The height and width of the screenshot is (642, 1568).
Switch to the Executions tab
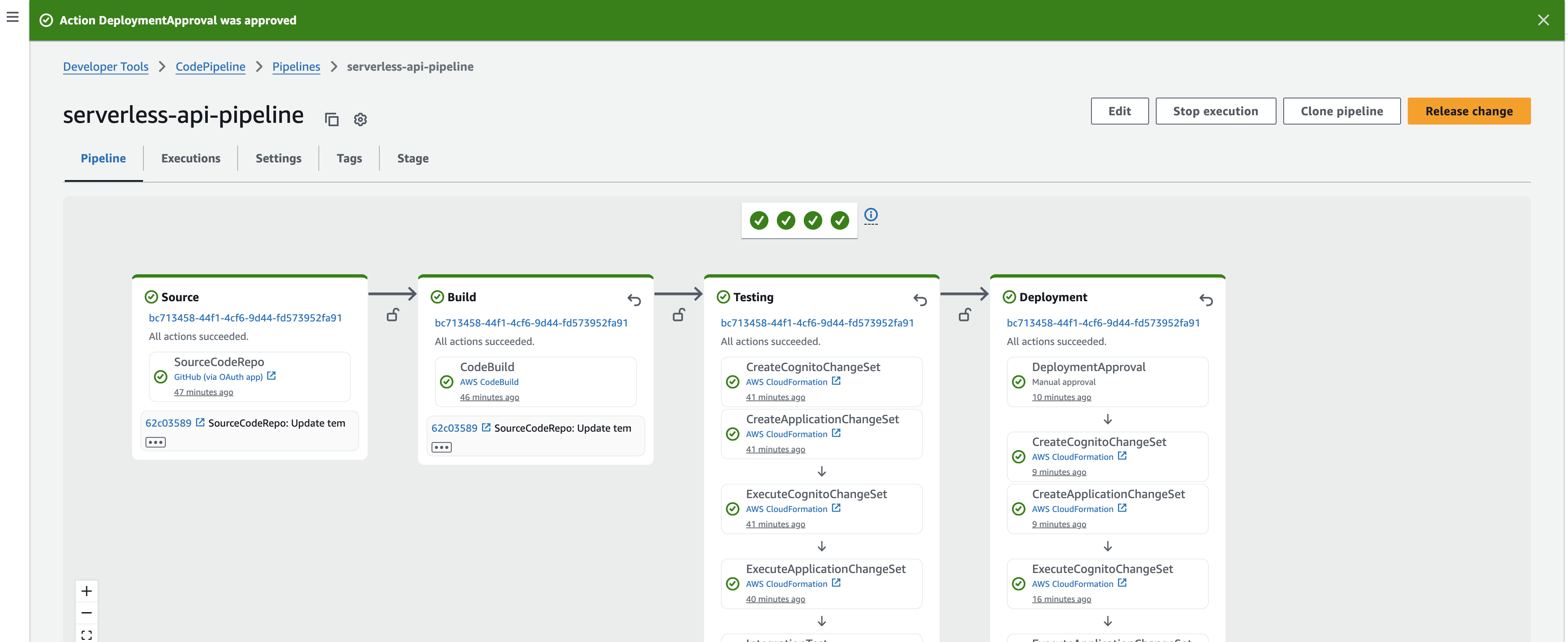point(191,158)
